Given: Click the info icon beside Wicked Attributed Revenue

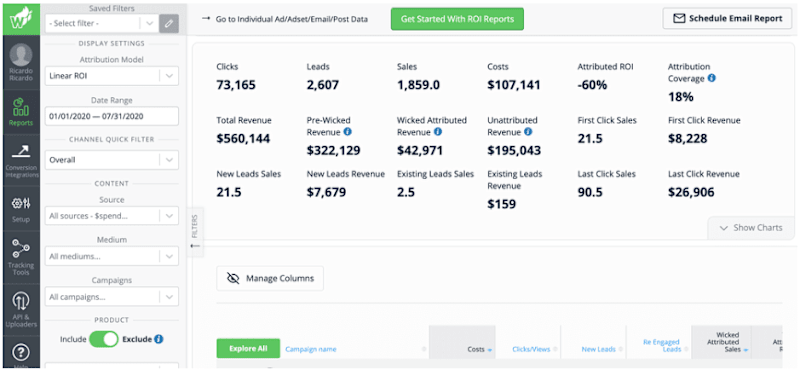Looking at the screenshot, I should (438, 132).
